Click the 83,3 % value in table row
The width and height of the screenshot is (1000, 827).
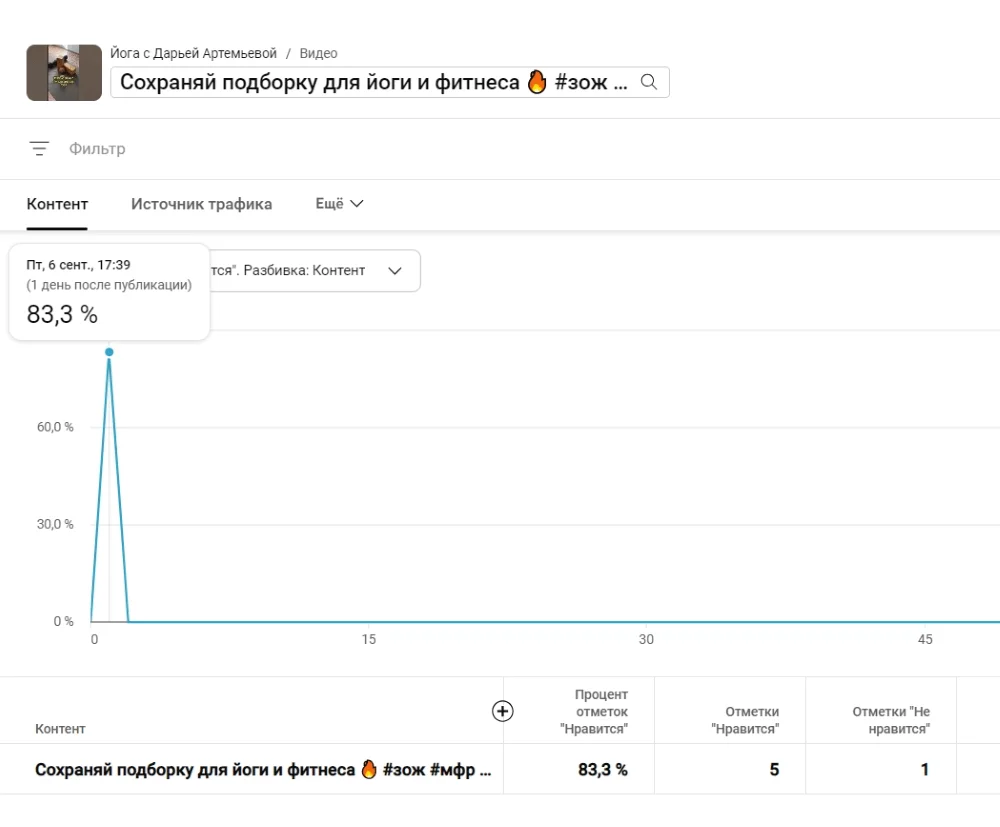point(604,770)
